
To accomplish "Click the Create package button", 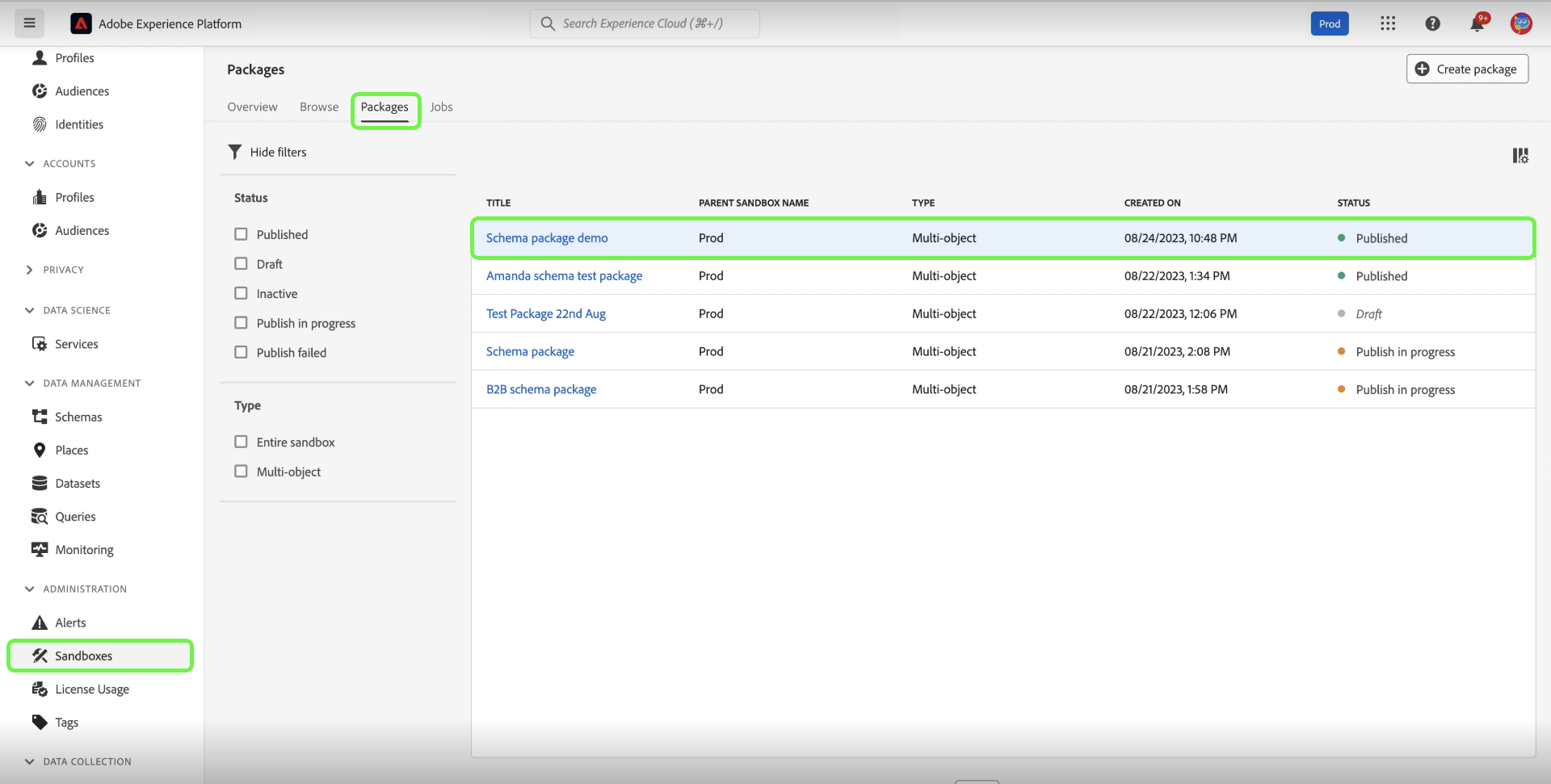I will (1467, 69).
